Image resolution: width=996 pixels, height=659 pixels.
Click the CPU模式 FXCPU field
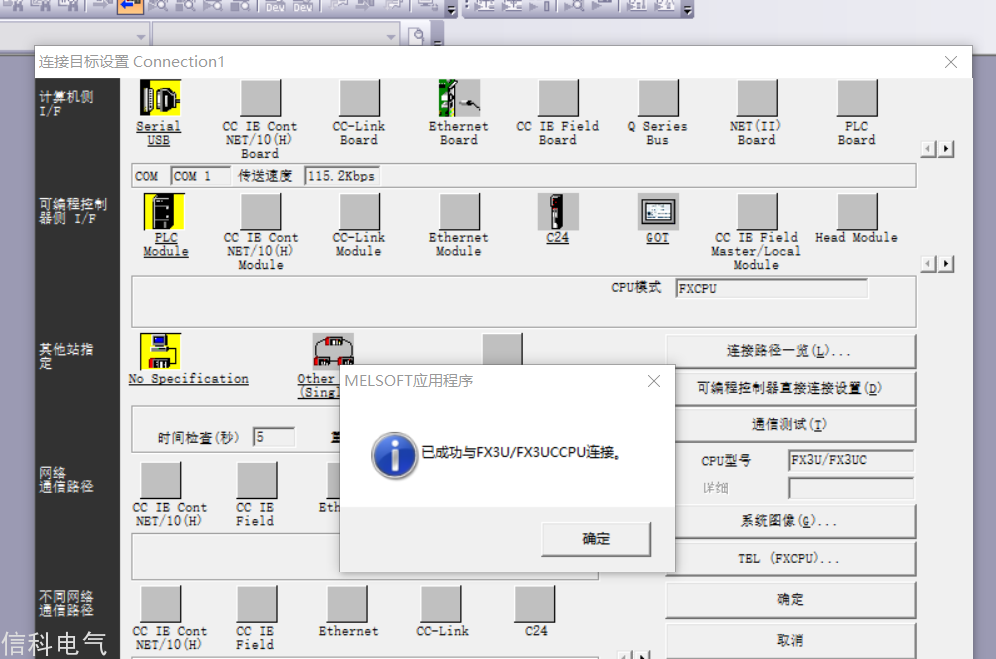(x=772, y=289)
